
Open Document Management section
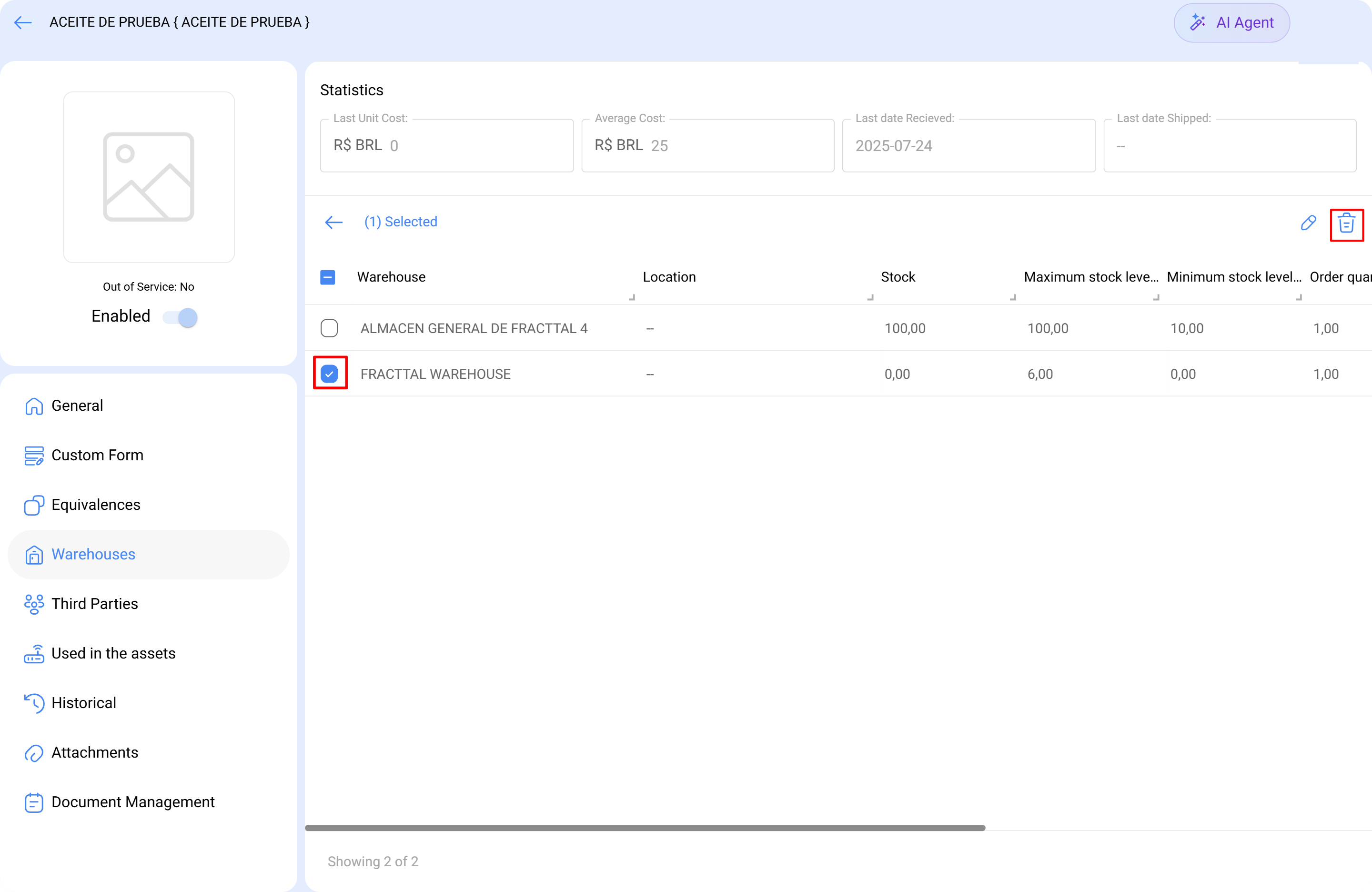[132, 802]
